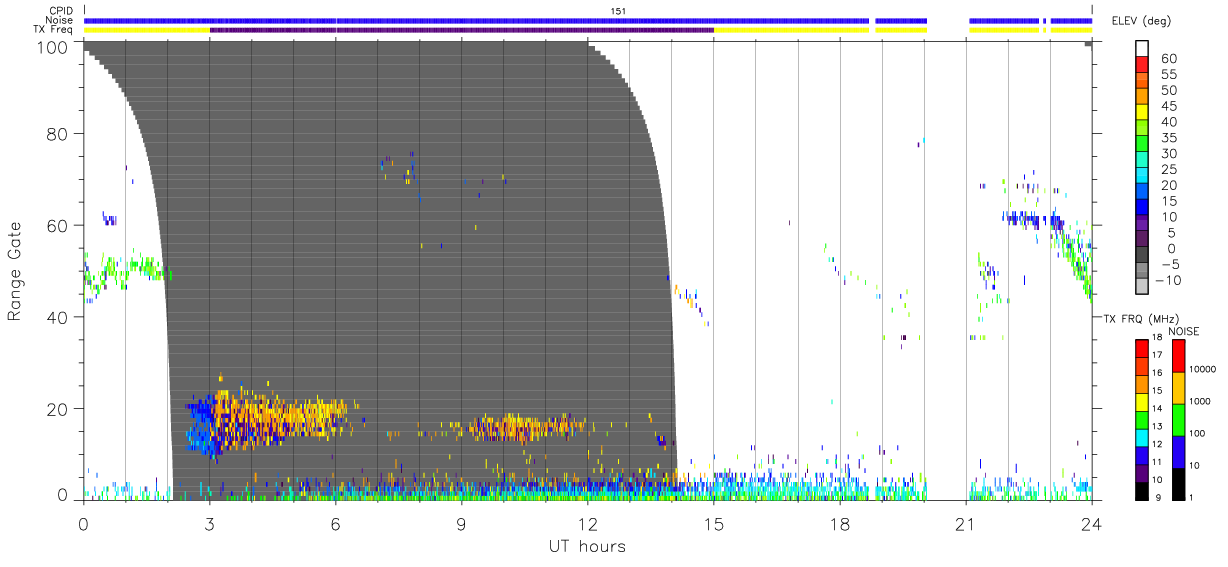
Task: Click NOISE legend label '1000'
Action: tap(1198, 403)
